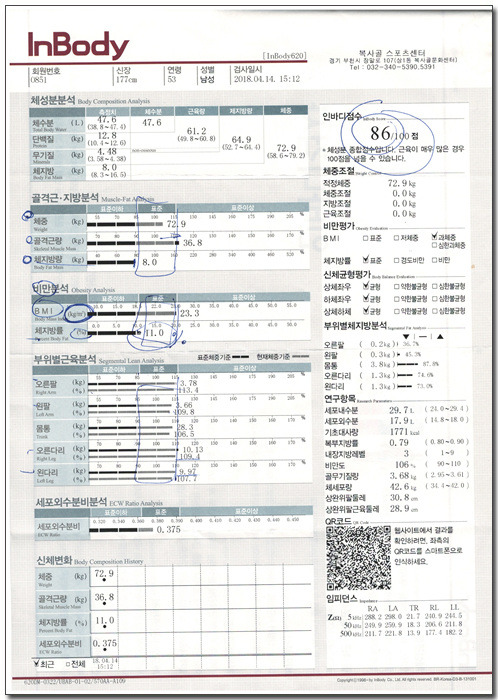This screenshot has width=498, height=700.
Task: Click the 연령 value 53
Action: click(172, 79)
